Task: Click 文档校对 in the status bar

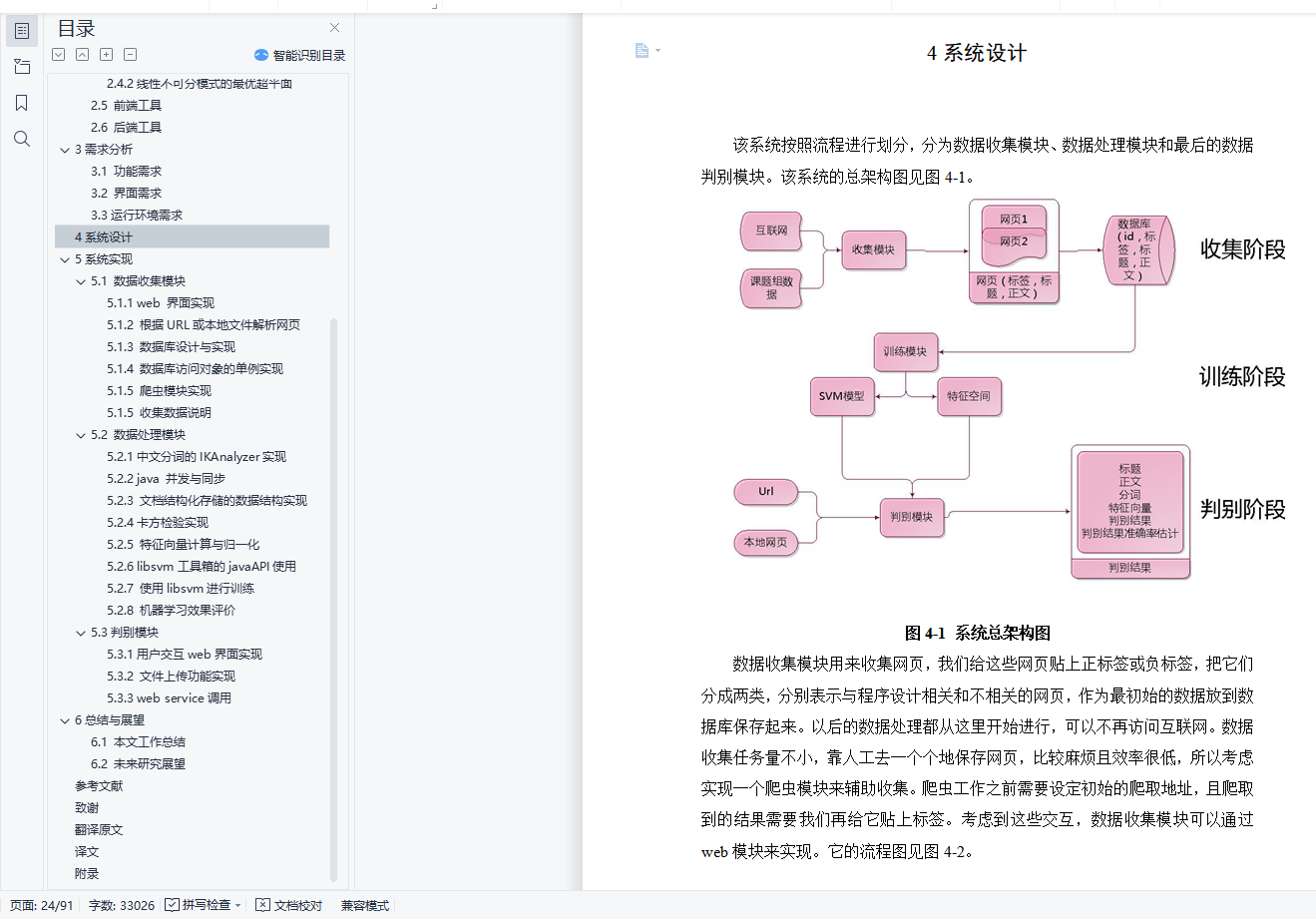Action: [x=289, y=905]
